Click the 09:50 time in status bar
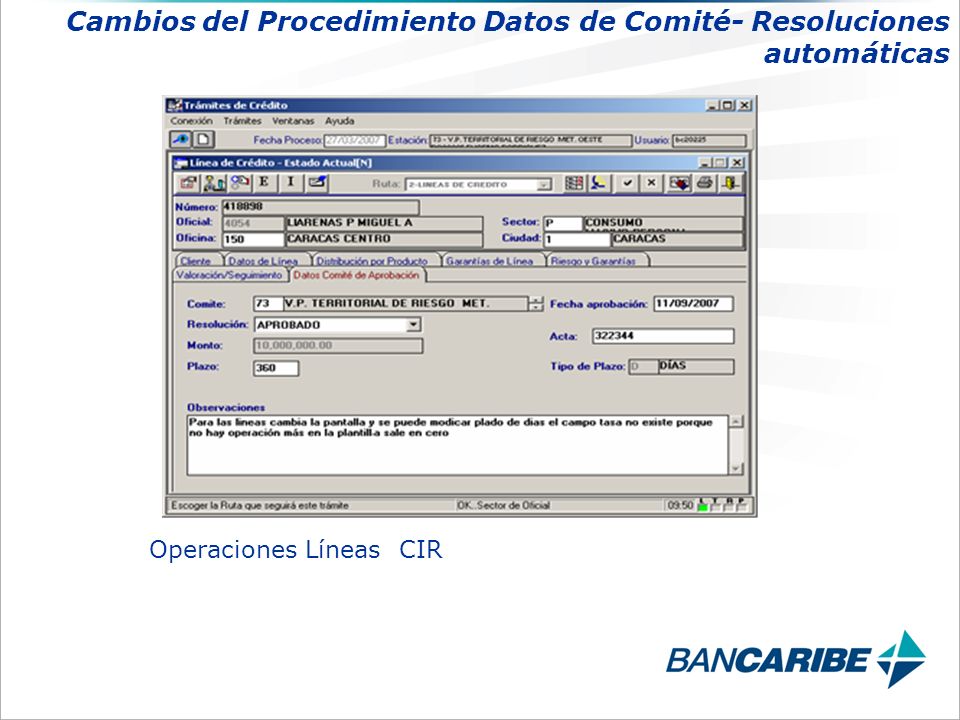The width and height of the screenshot is (960, 720). coord(680,506)
